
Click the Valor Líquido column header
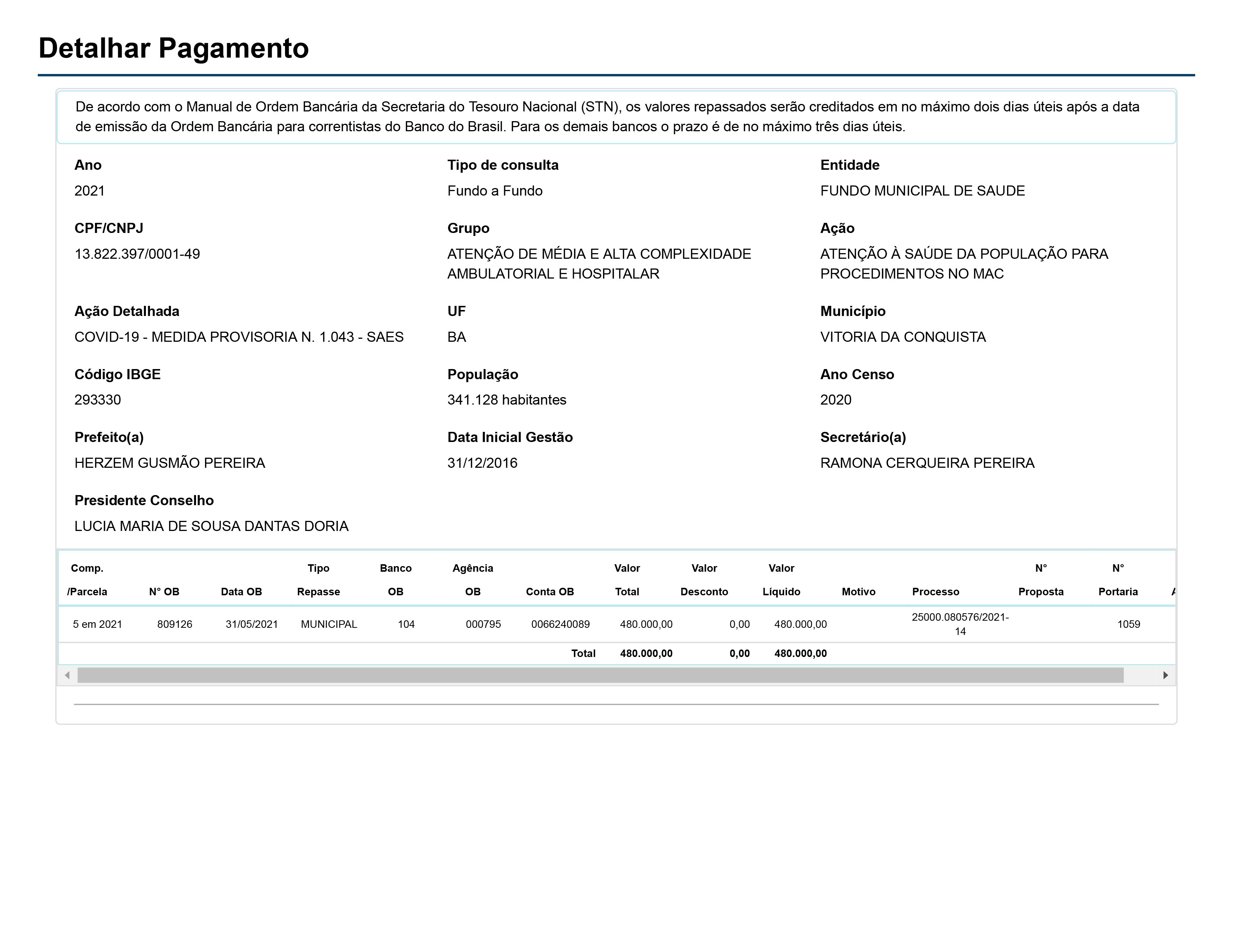pos(781,580)
